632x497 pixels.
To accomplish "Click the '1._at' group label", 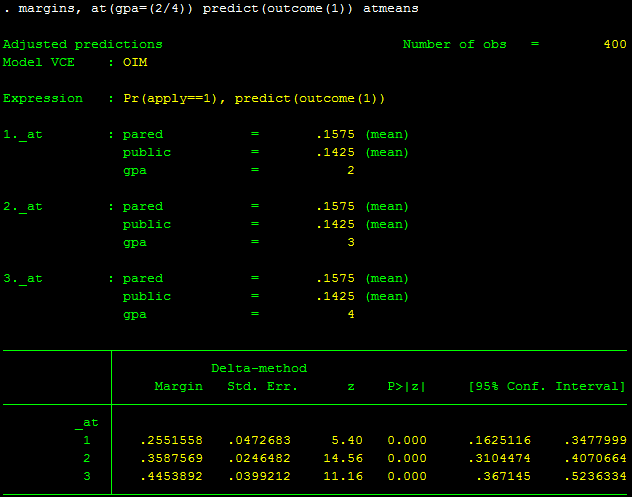I will point(22,134).
